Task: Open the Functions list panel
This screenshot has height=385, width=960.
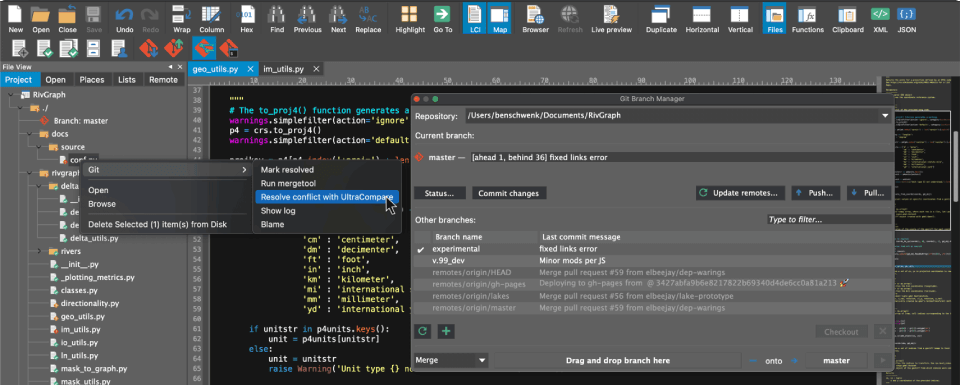Action: pos(808,19)
